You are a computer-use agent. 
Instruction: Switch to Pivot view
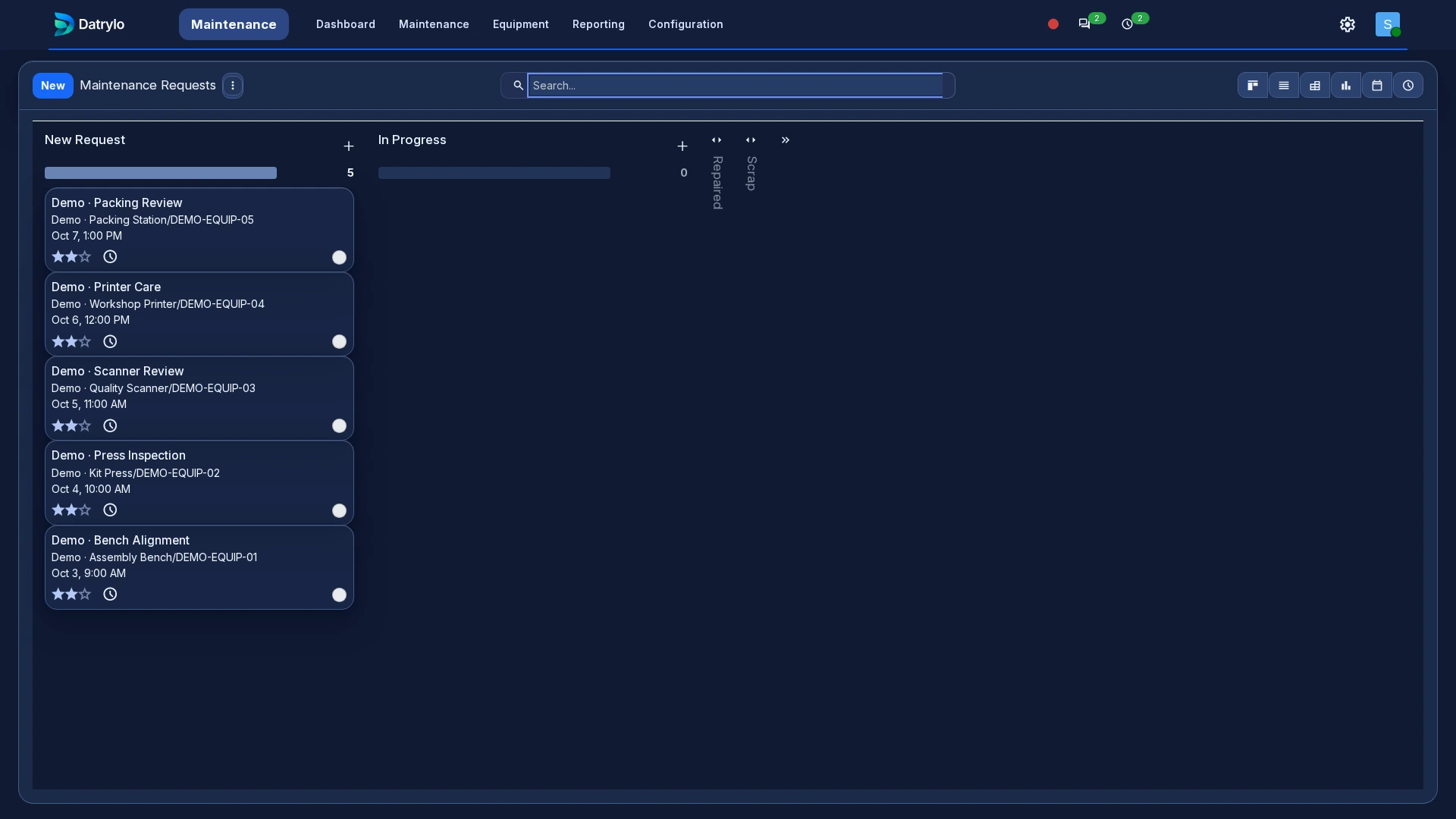click(x=1315, y=86)
